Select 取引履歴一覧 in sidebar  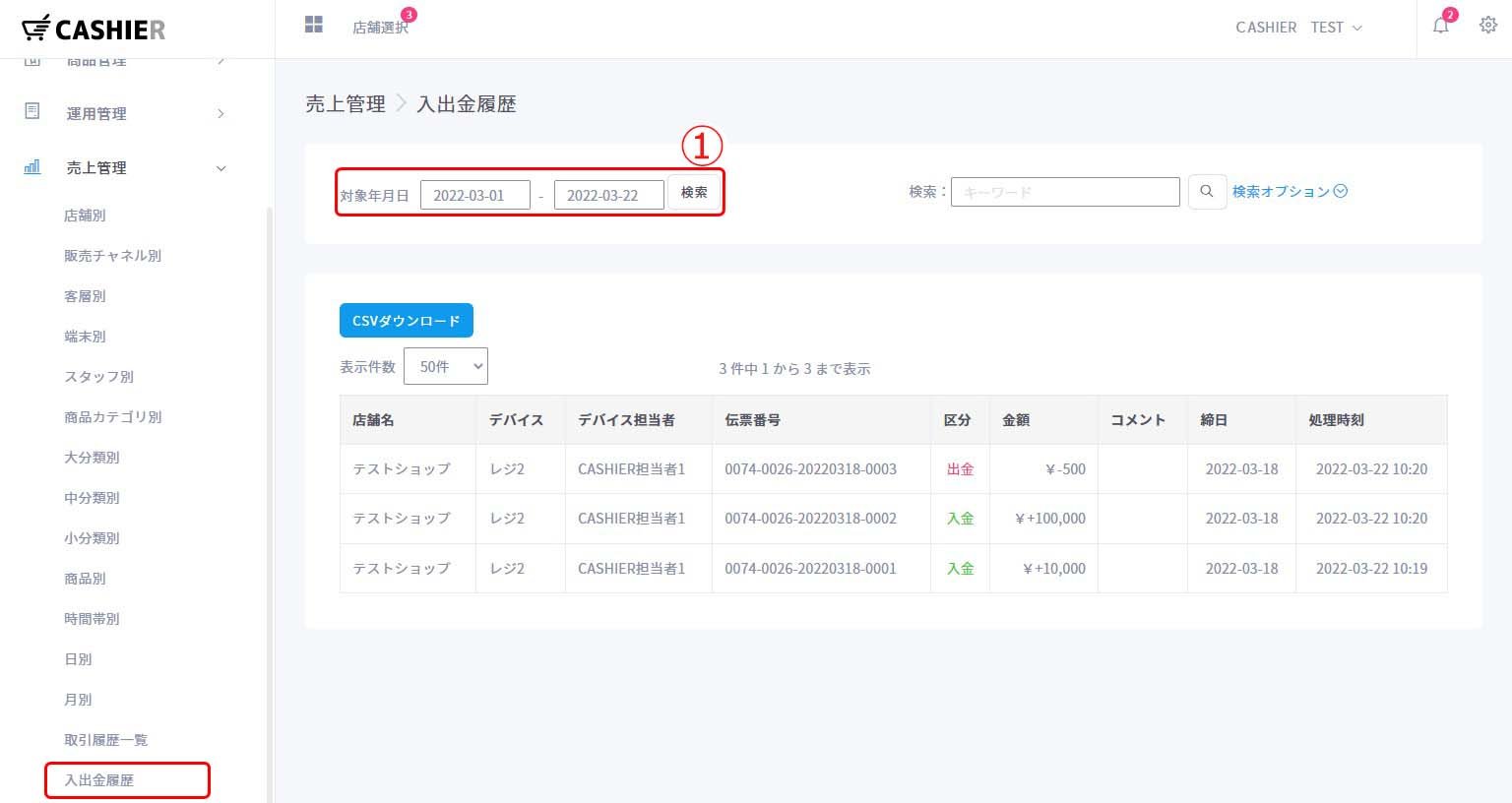pos(105,740)
